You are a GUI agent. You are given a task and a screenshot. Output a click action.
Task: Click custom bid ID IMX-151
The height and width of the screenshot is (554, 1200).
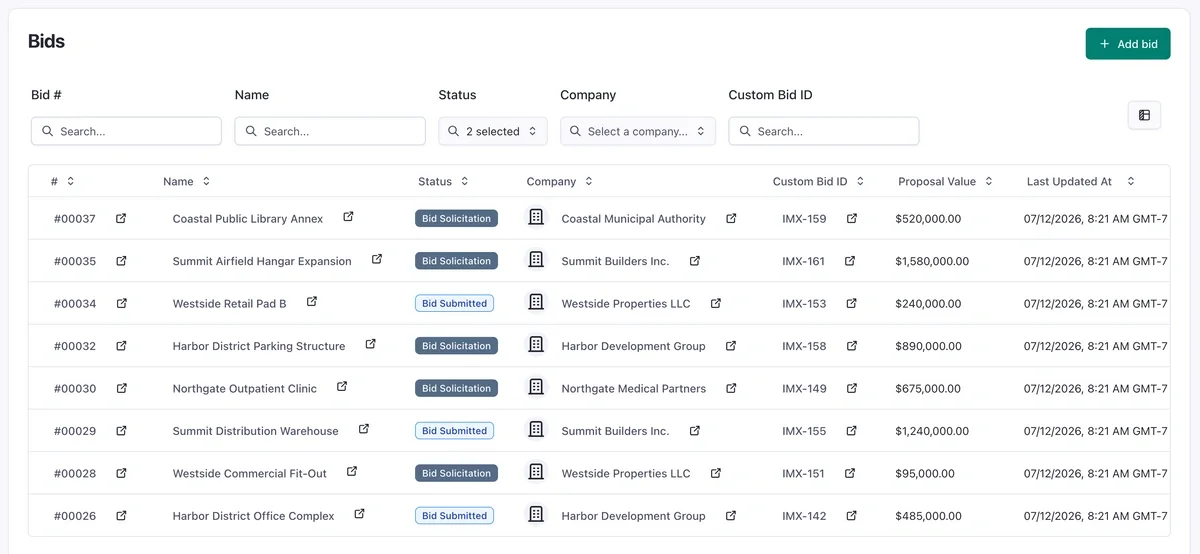coord(803,474)
